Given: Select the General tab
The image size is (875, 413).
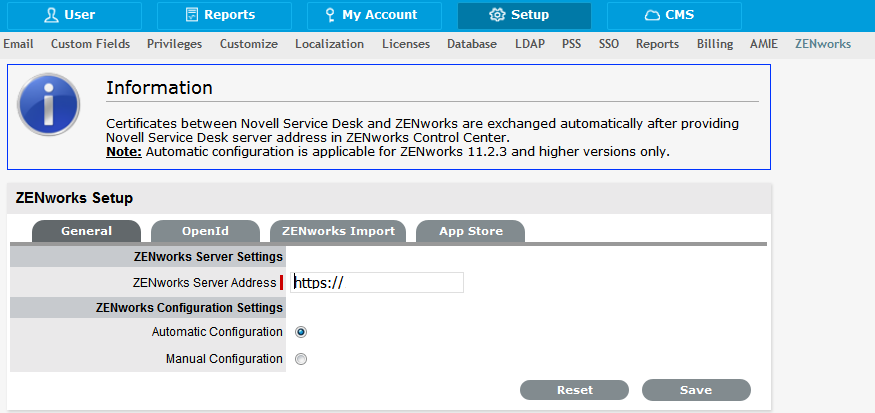Looking at the screenshot, I should [86, 231].
